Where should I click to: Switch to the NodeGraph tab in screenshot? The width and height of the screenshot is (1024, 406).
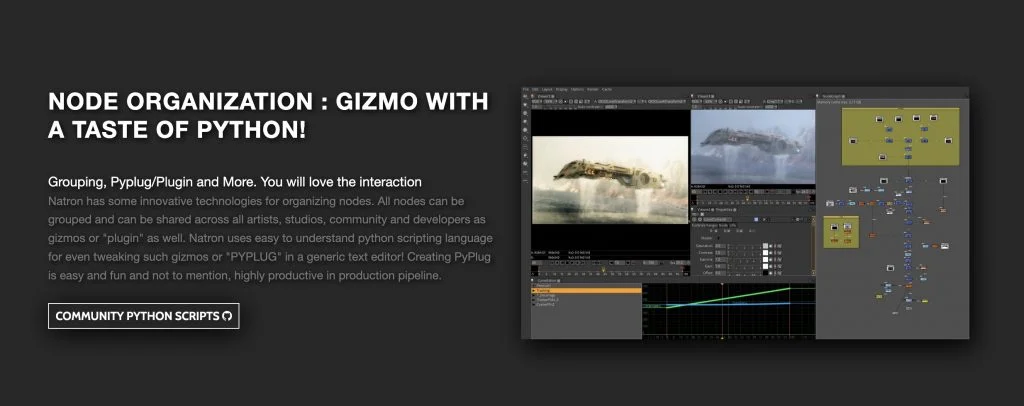pos(833,97)
